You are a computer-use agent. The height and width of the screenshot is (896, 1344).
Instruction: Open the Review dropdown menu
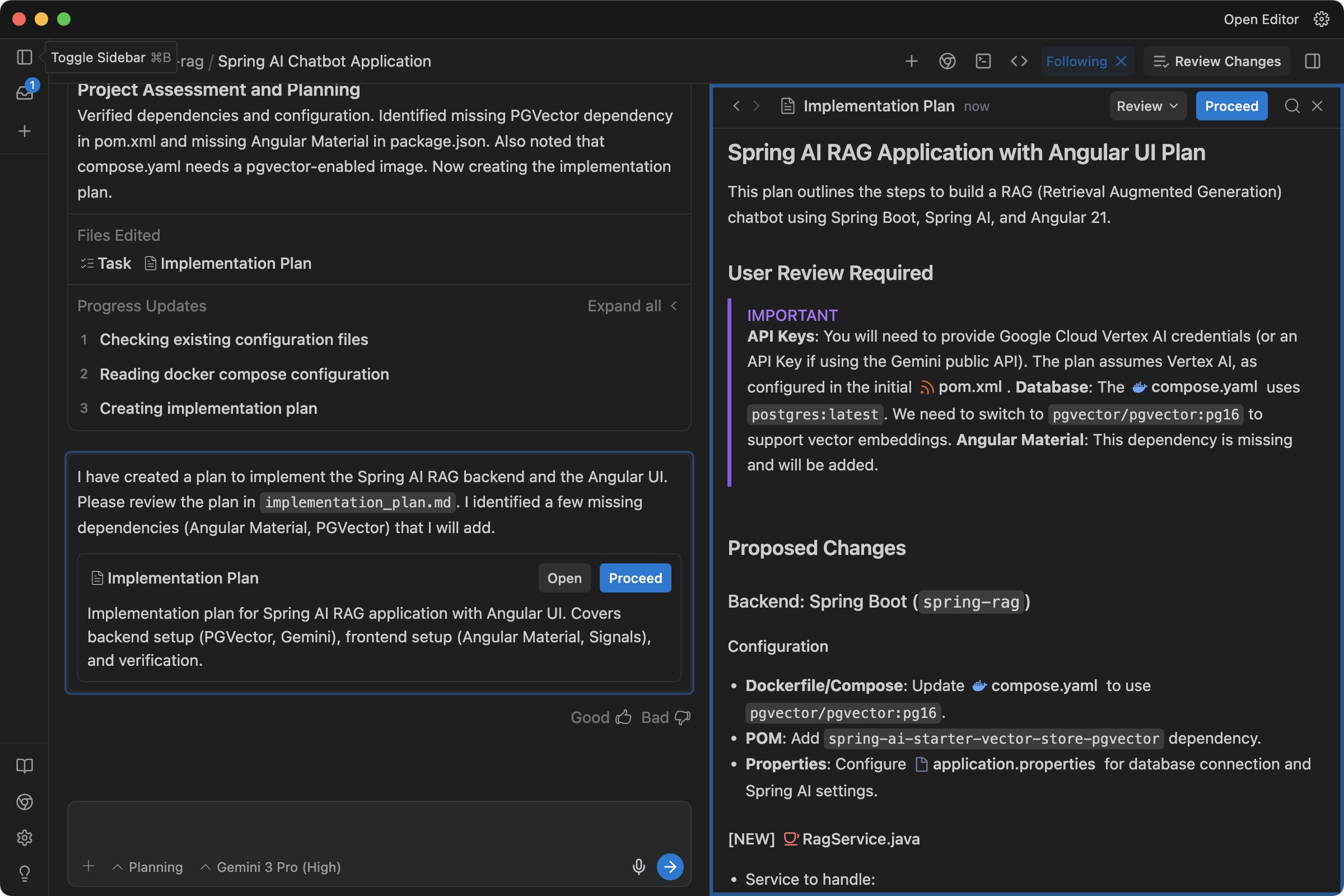pyautogui.click(x=1147, y=106)
